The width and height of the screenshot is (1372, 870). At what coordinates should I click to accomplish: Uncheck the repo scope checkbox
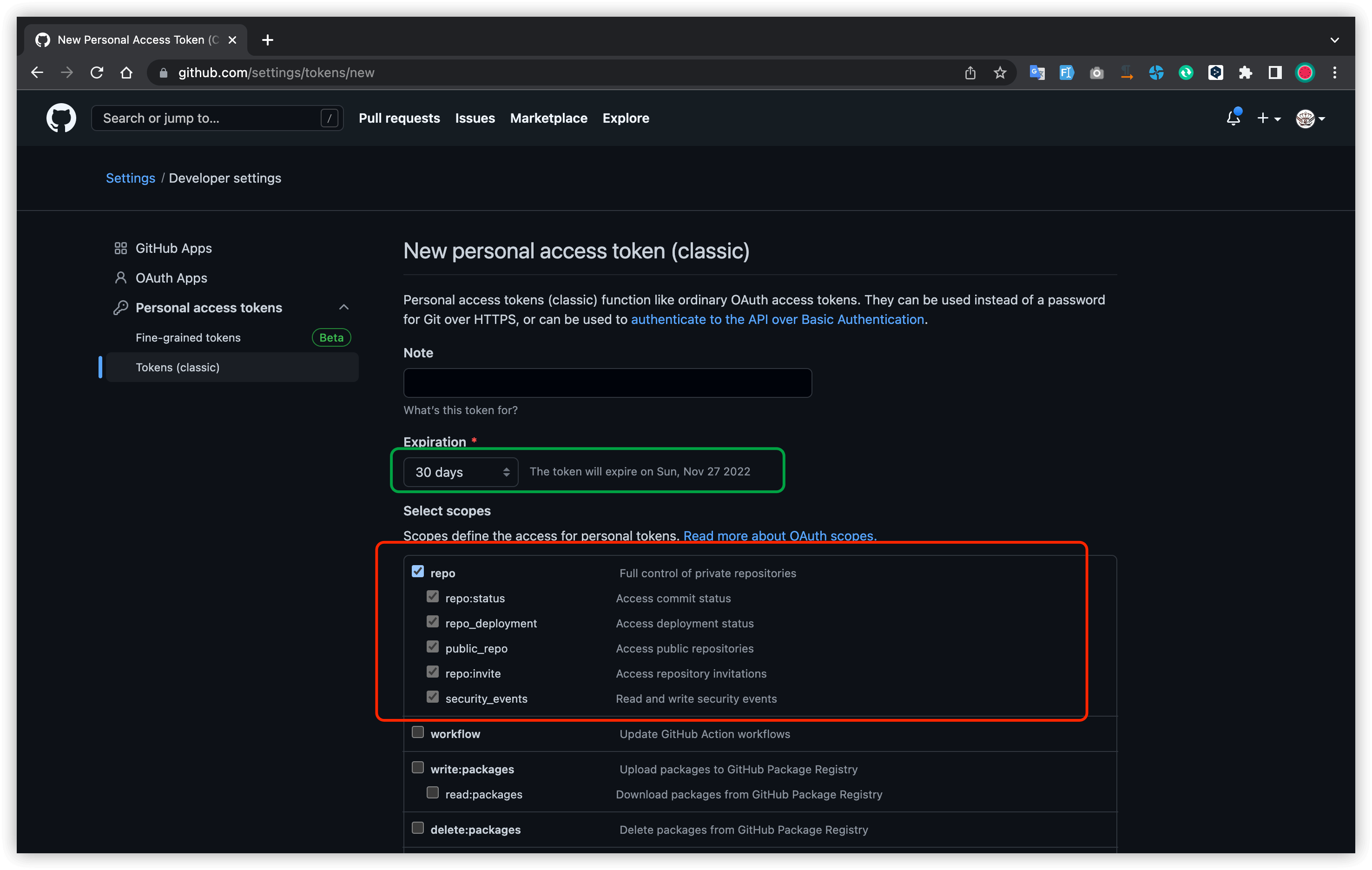[x=418, y=572]
